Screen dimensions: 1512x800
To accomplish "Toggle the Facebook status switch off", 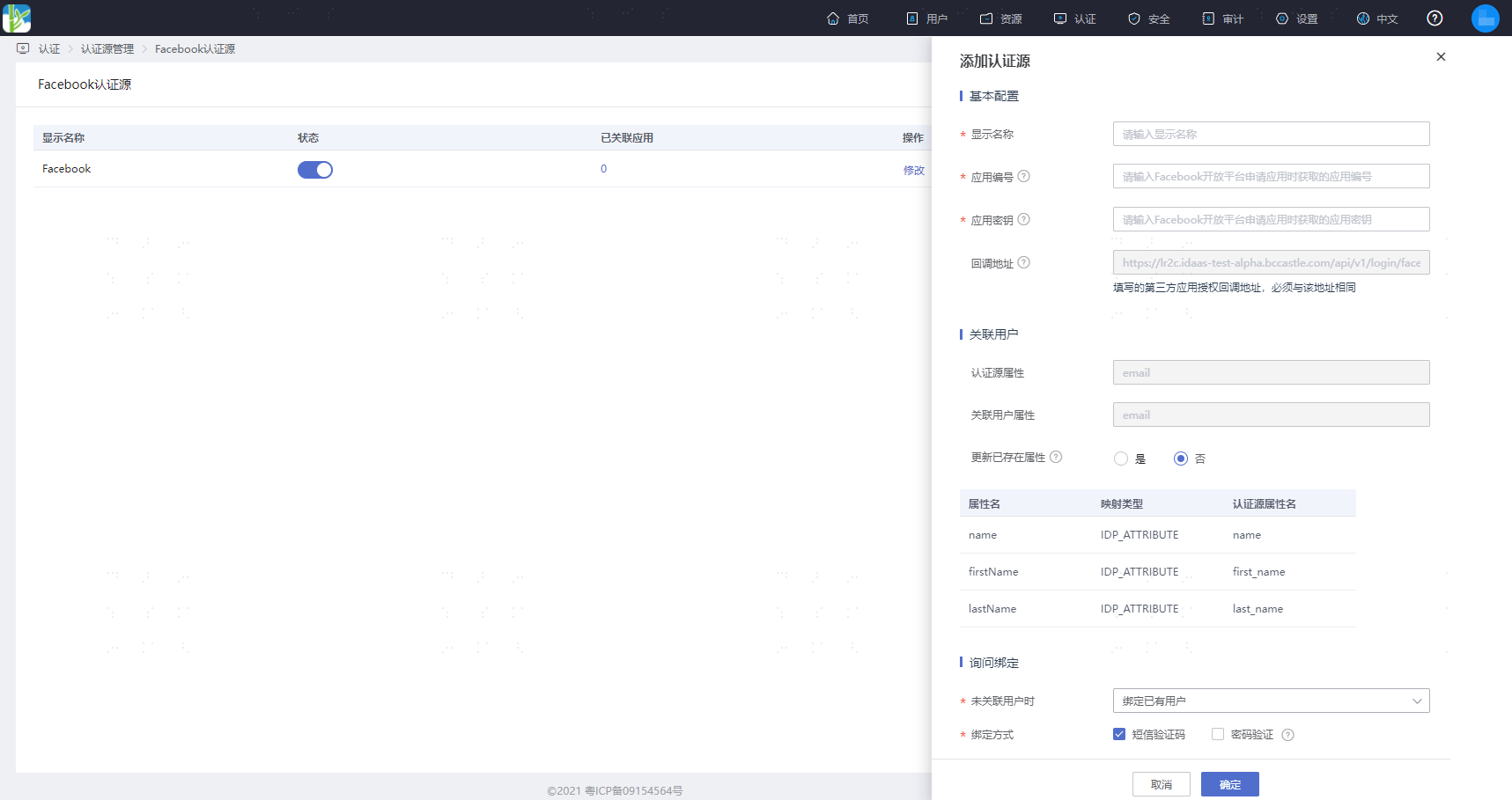I will pos(315,170).
